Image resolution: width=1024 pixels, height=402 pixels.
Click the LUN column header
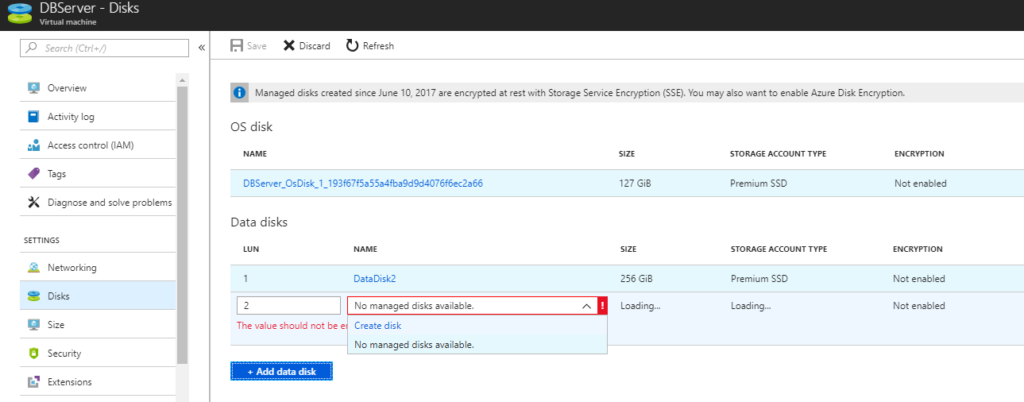tap(251, 249)
